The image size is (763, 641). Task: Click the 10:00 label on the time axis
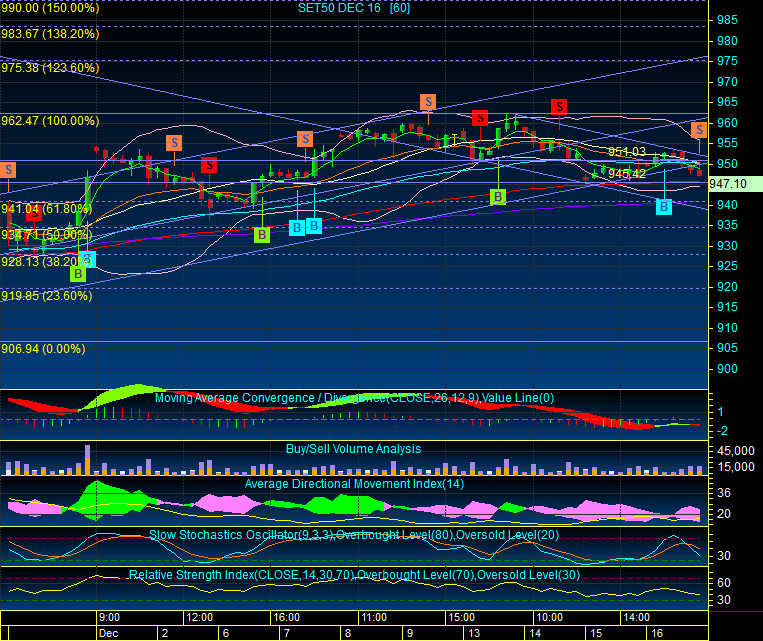point(549,617)
